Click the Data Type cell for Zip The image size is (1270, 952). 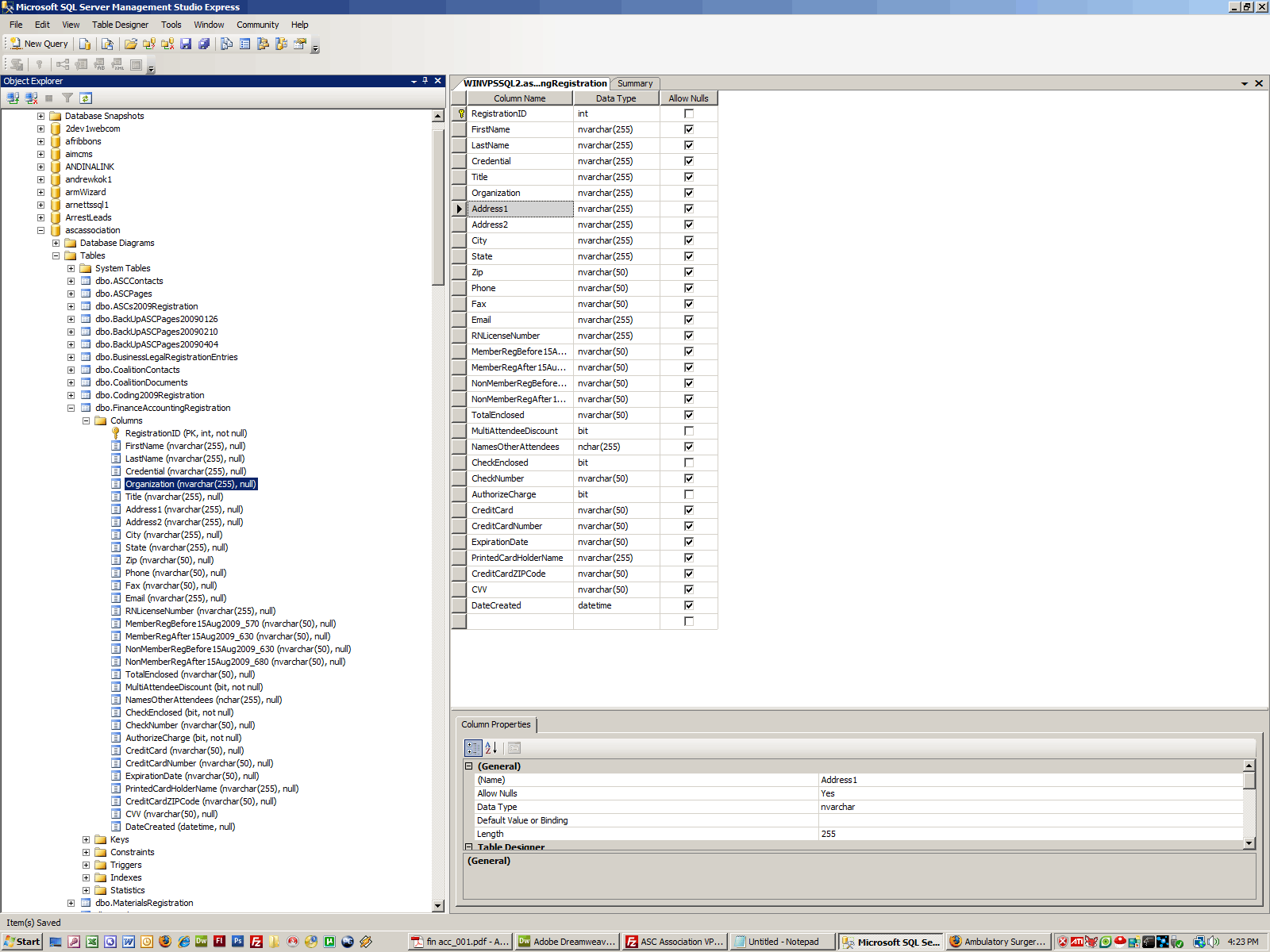[616, 272]
